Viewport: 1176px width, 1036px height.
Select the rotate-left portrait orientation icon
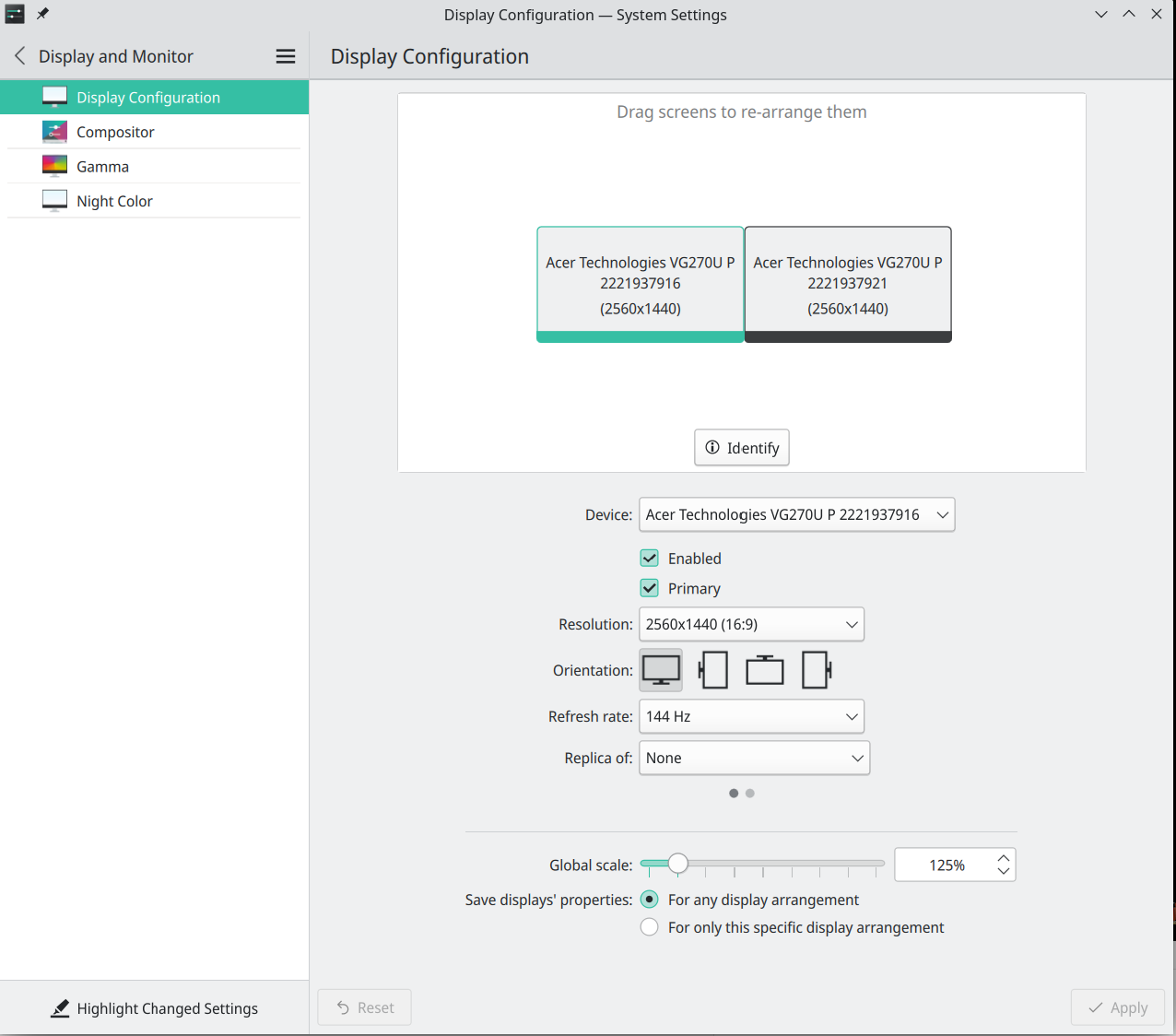[713, 670]
